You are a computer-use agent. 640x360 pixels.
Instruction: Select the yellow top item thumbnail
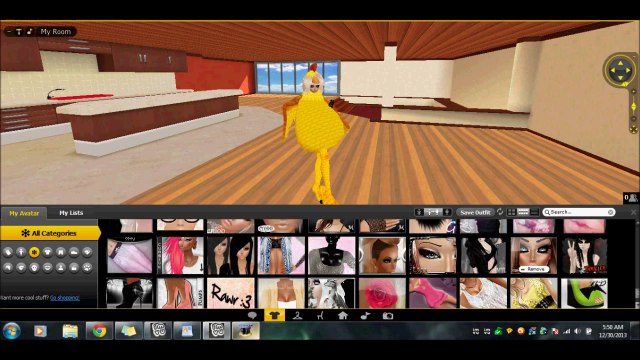tap(533, 293)
